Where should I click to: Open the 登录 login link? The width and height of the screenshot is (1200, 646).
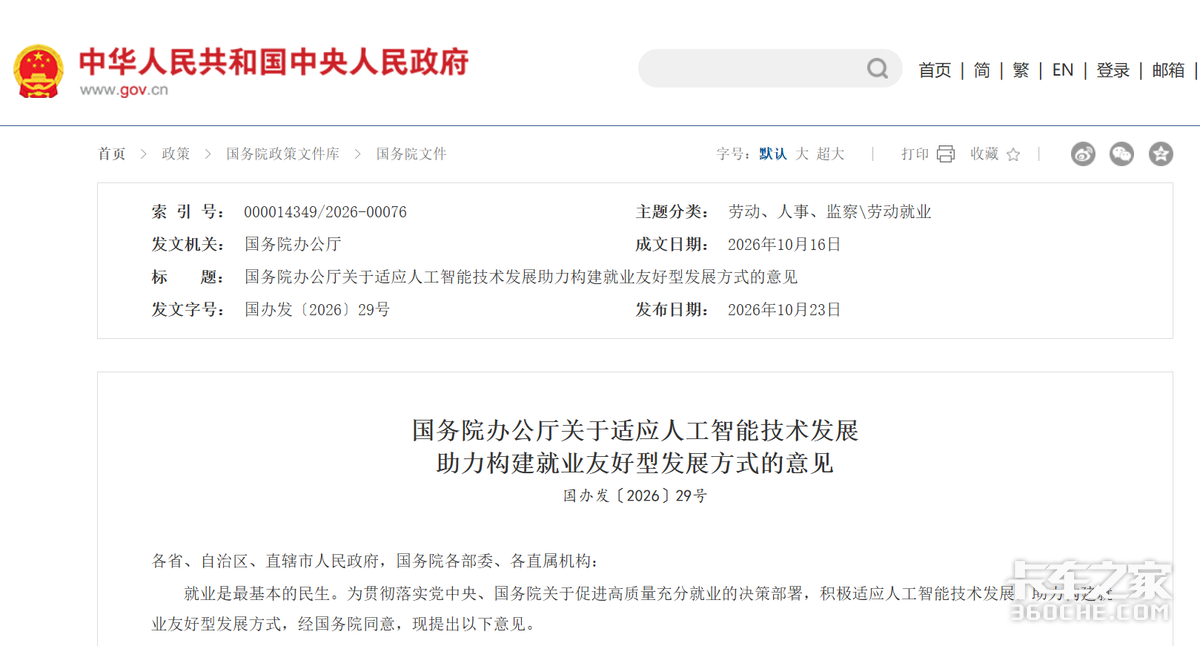[x=1113, y=70]
